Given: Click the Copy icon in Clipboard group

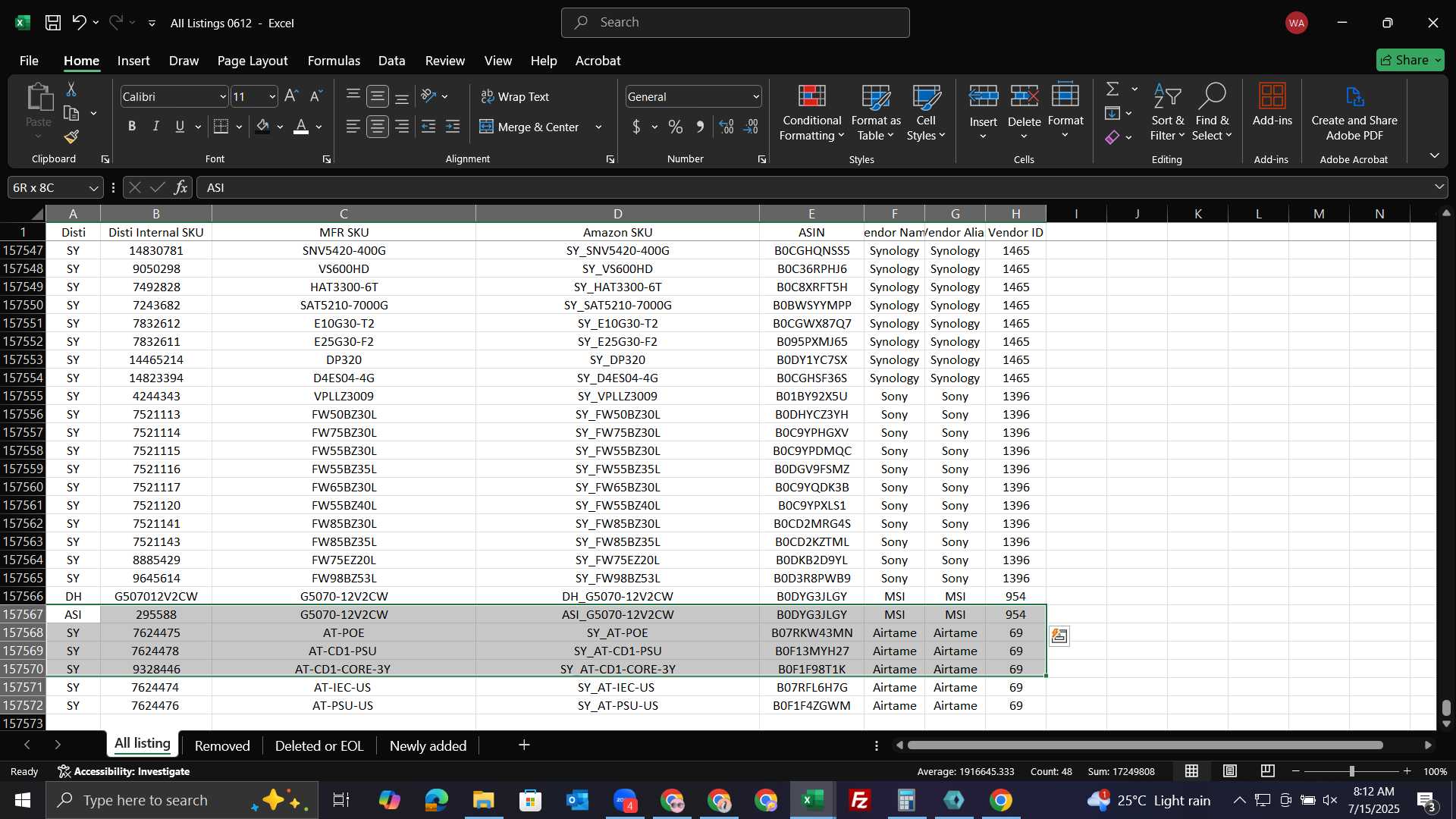Looking at the screenshot, I should click(71, 113).
